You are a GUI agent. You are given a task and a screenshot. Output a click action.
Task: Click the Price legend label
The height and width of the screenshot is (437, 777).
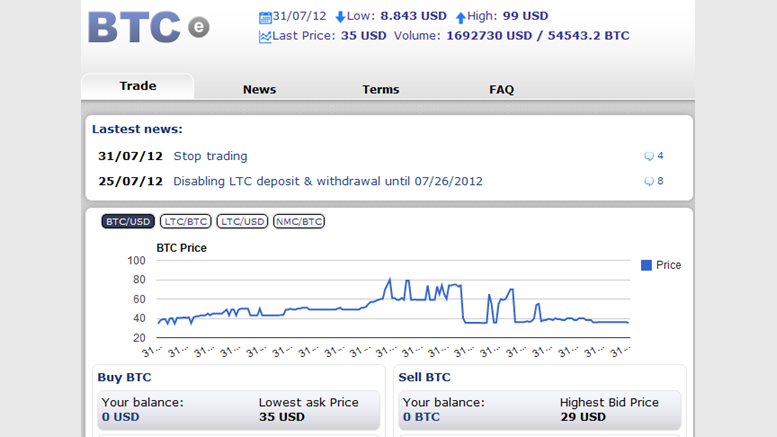(668, 265)
